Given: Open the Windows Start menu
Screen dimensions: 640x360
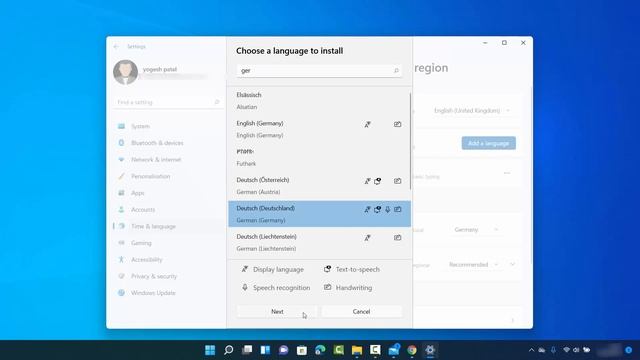Looking at the screenshot, I should (x=210, y=350).
